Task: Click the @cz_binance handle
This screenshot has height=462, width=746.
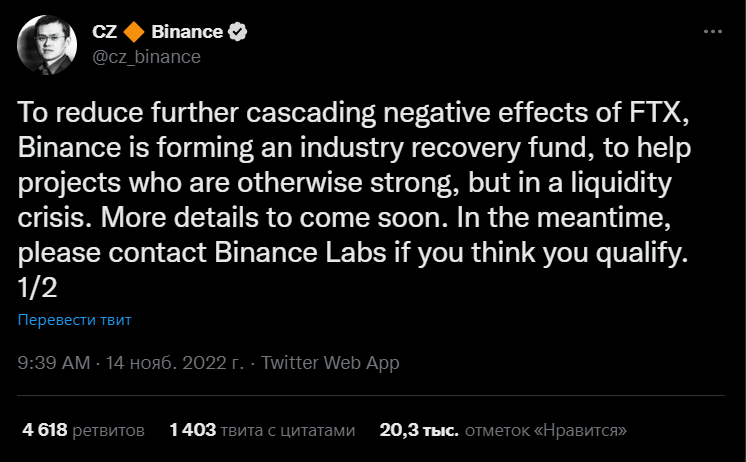Action: pyautogui.click(x=146, y=56)
